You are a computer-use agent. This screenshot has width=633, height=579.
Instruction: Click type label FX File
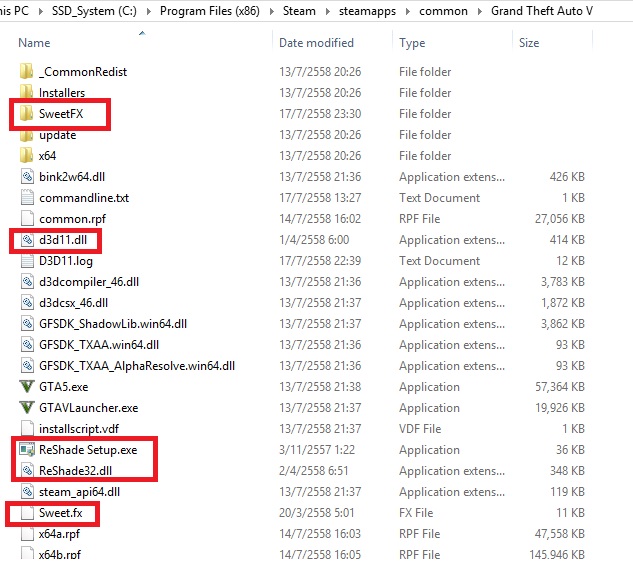416,513
